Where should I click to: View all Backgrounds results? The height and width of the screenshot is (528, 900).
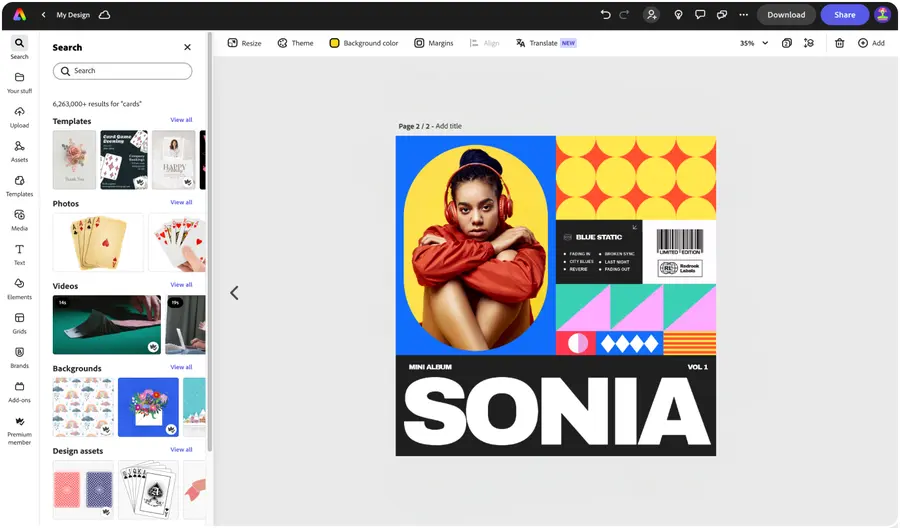click(x=181, y=367)
